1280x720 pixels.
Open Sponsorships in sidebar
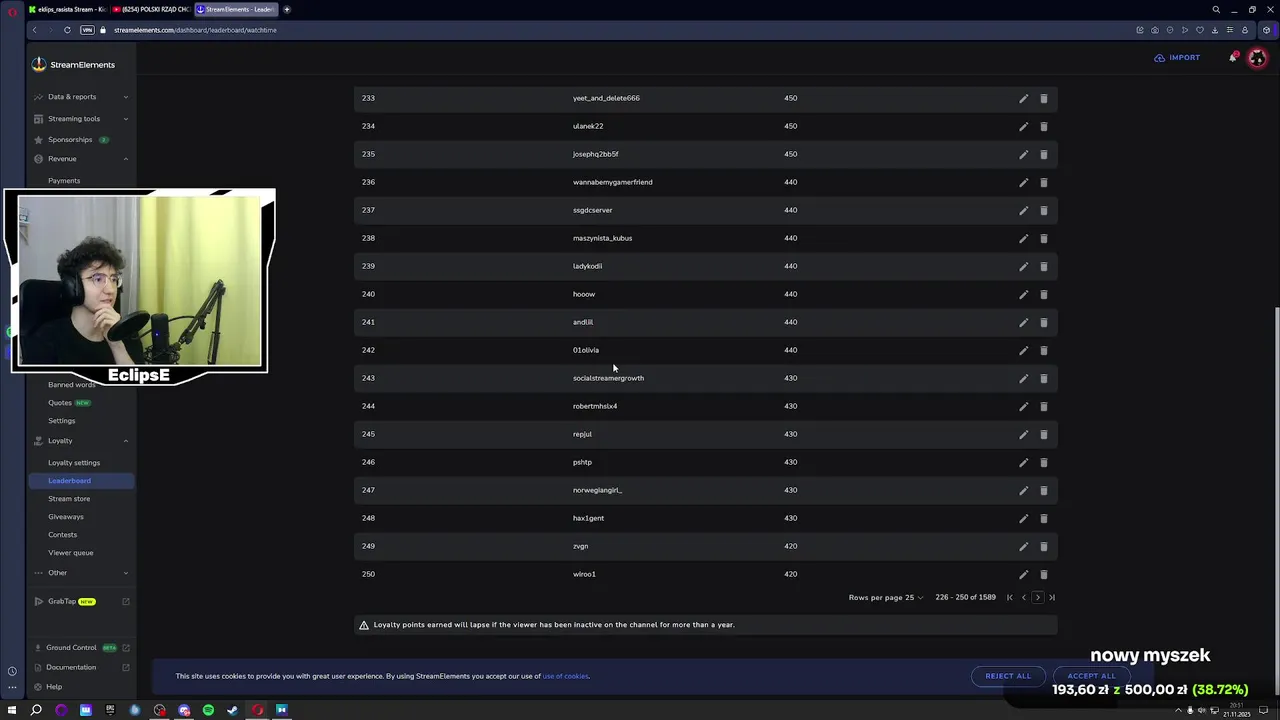(x=70, y=140)
